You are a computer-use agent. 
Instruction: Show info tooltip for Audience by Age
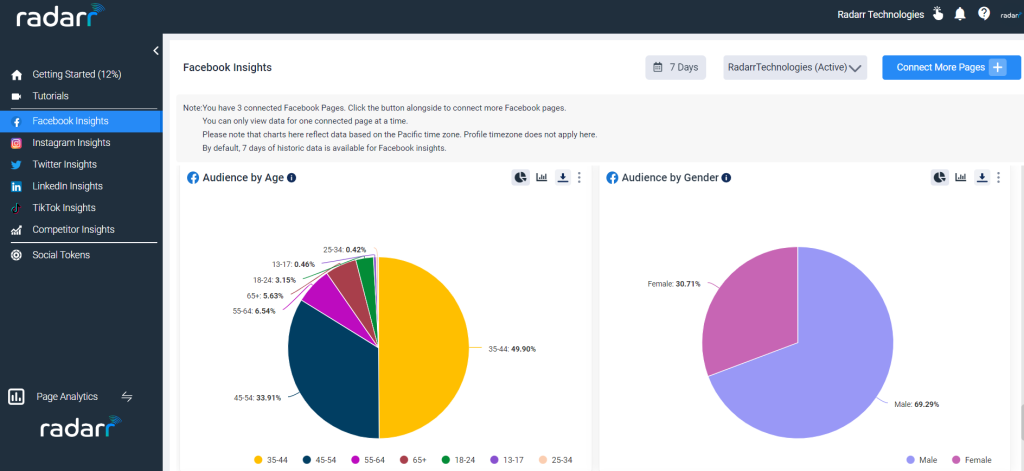(292, 178)
